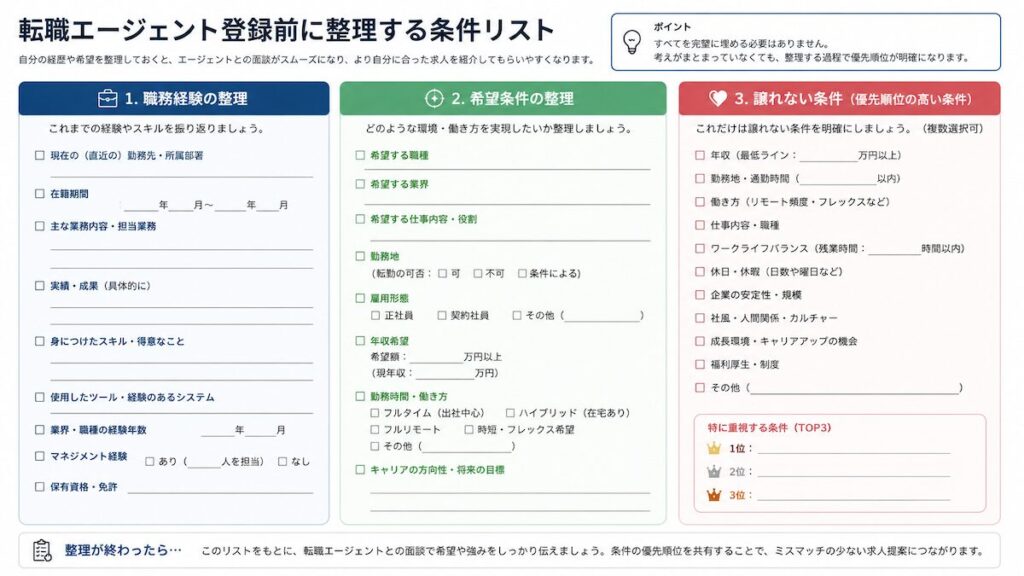Click 残業時間 時間以内 blank
This screenshot has height=576, width=1024.
894,249
